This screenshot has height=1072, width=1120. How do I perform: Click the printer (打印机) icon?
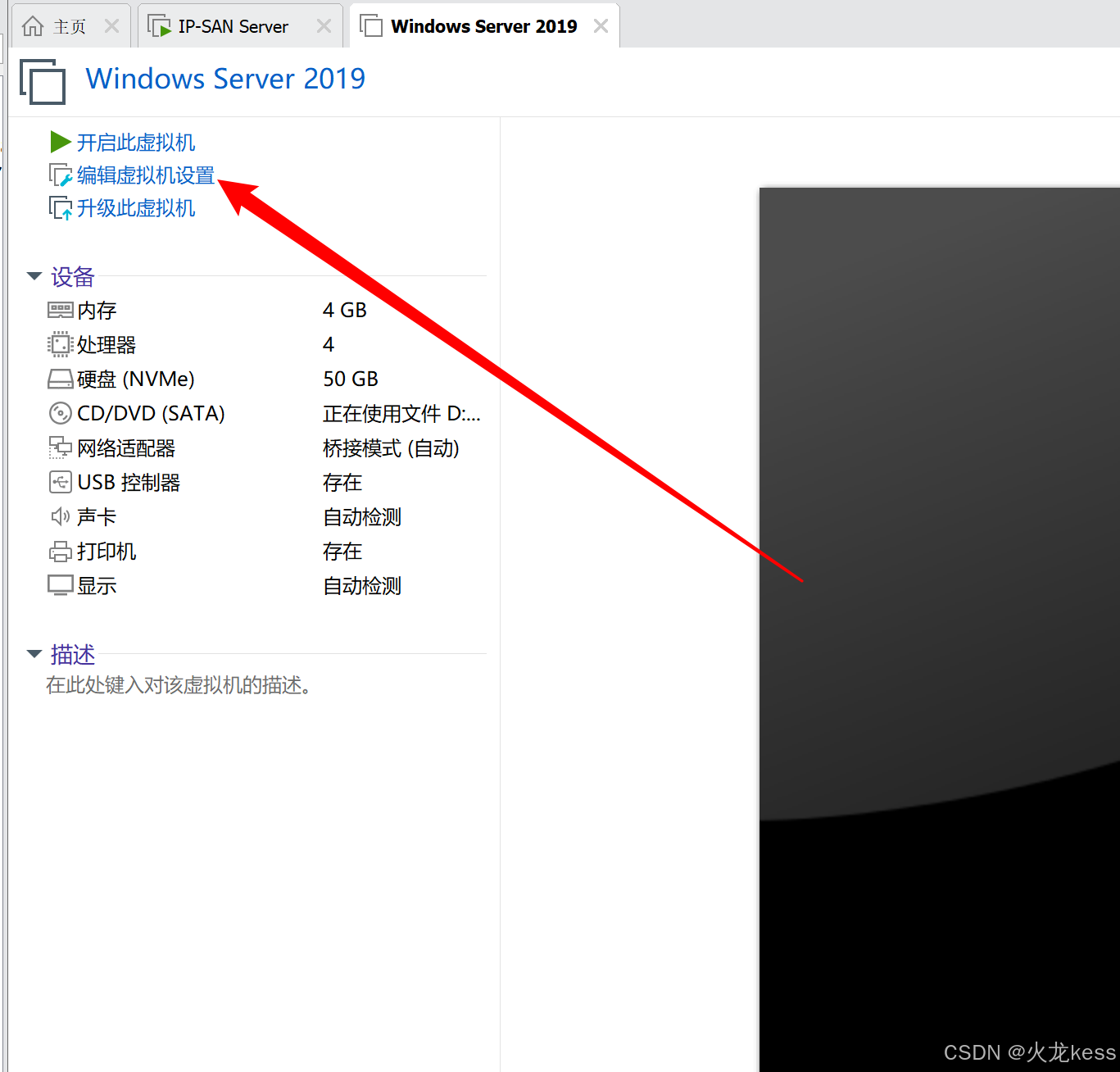[61, 552]
